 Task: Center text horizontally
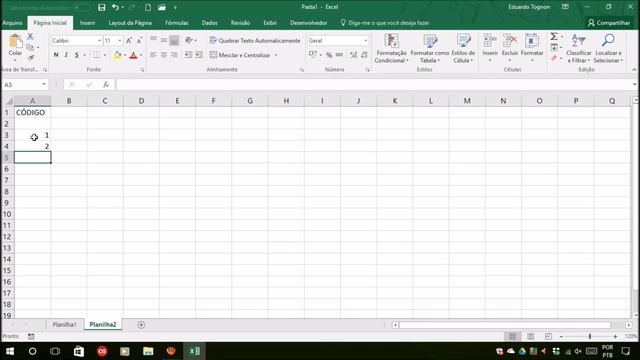(x=164, y=55)
